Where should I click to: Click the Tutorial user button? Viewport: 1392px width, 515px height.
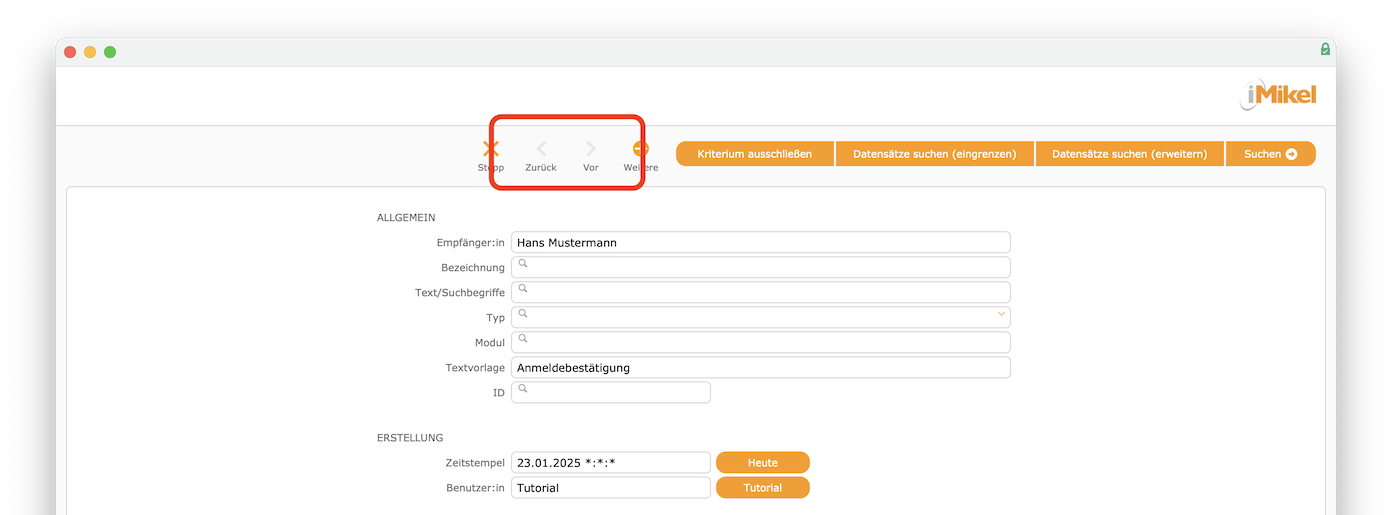pos(763,487)
